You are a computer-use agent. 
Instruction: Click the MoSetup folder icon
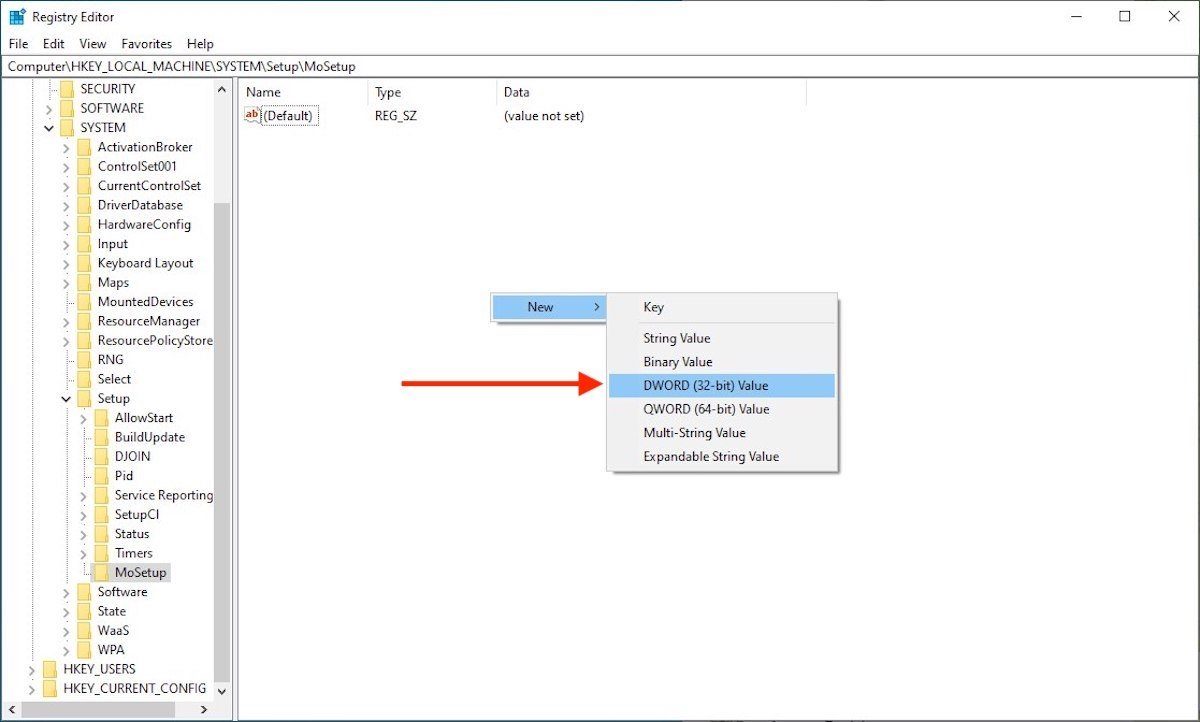[x=101, y=573]
